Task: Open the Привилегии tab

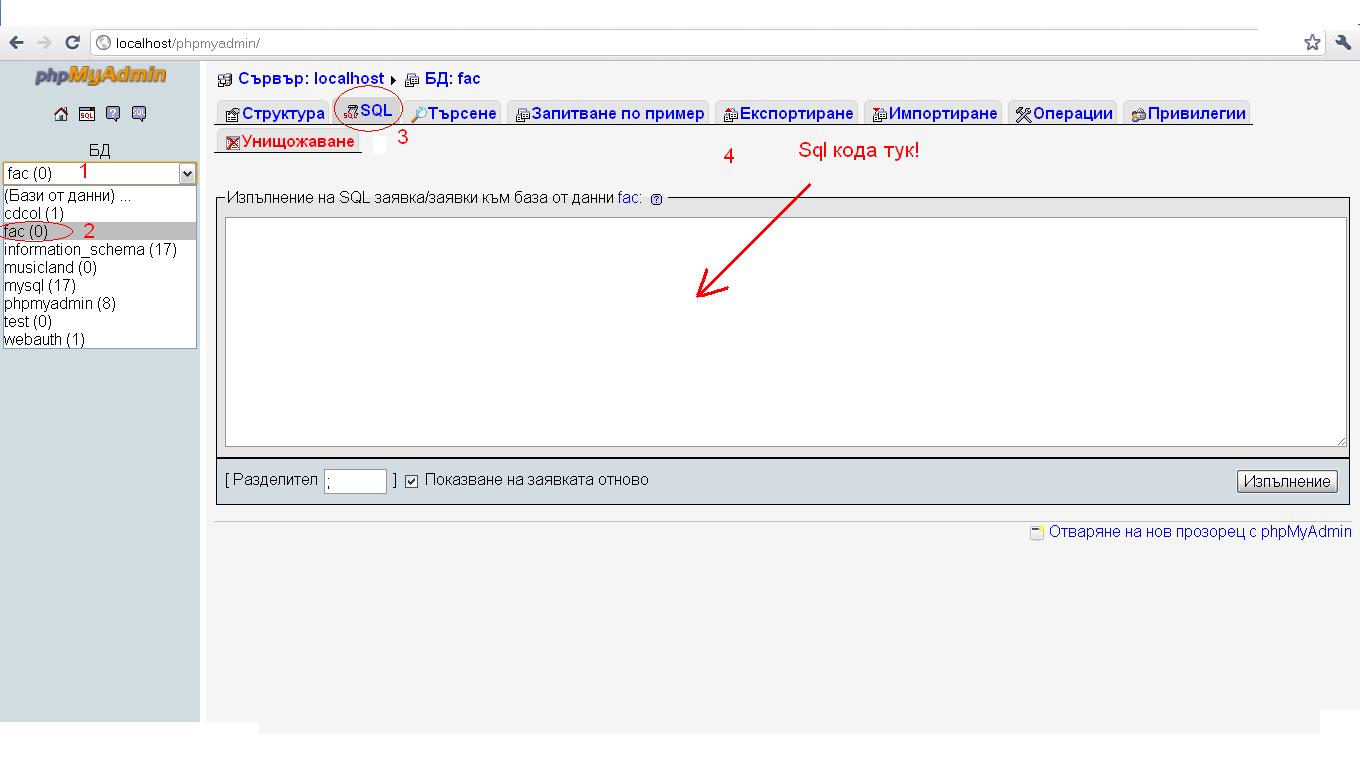Action: 1188,113
